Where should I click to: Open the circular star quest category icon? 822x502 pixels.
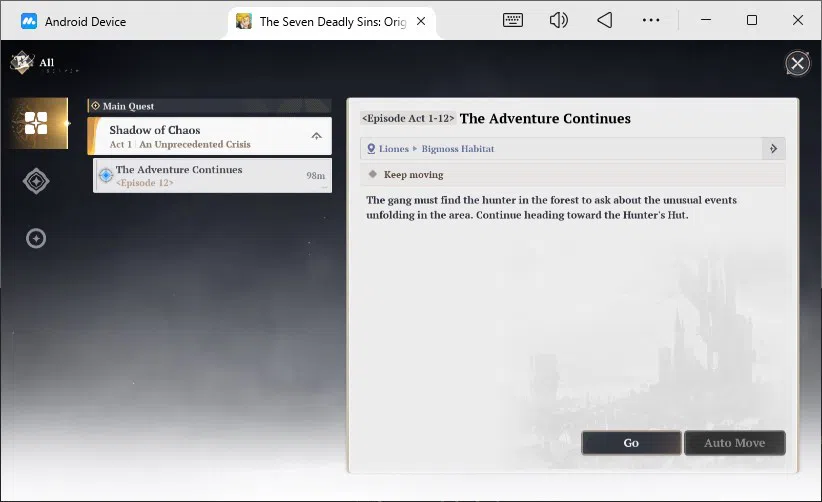pyautogui.click(x=36, y=238)
